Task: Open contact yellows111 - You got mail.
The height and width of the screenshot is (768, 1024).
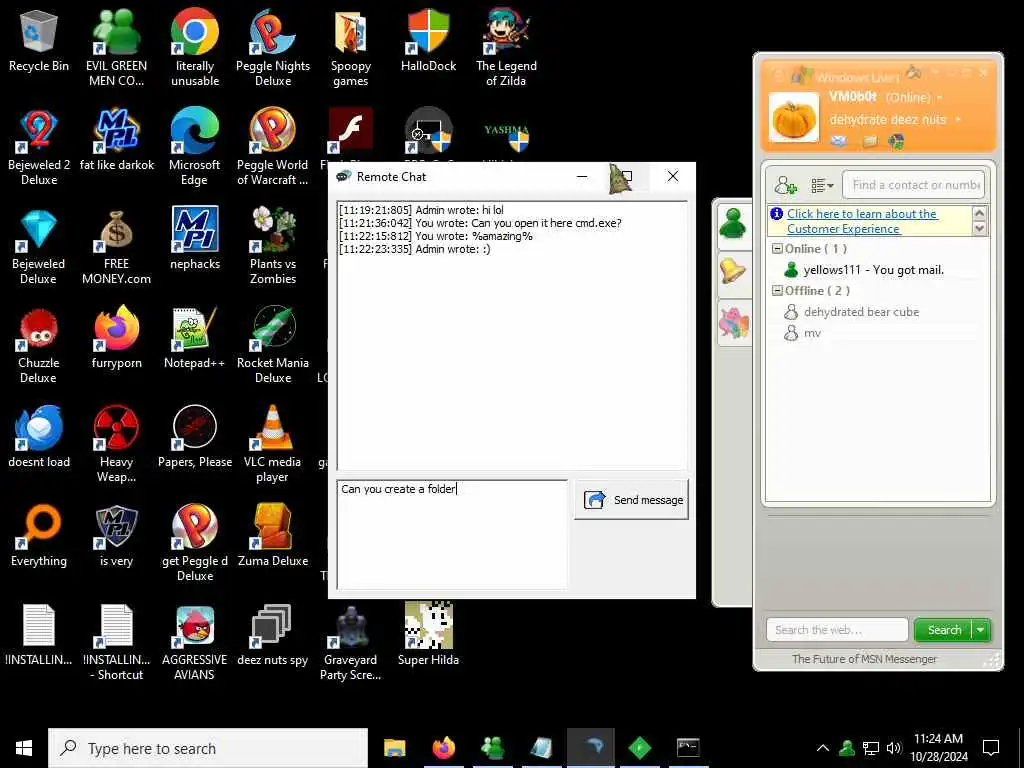Action: [863, 270]
